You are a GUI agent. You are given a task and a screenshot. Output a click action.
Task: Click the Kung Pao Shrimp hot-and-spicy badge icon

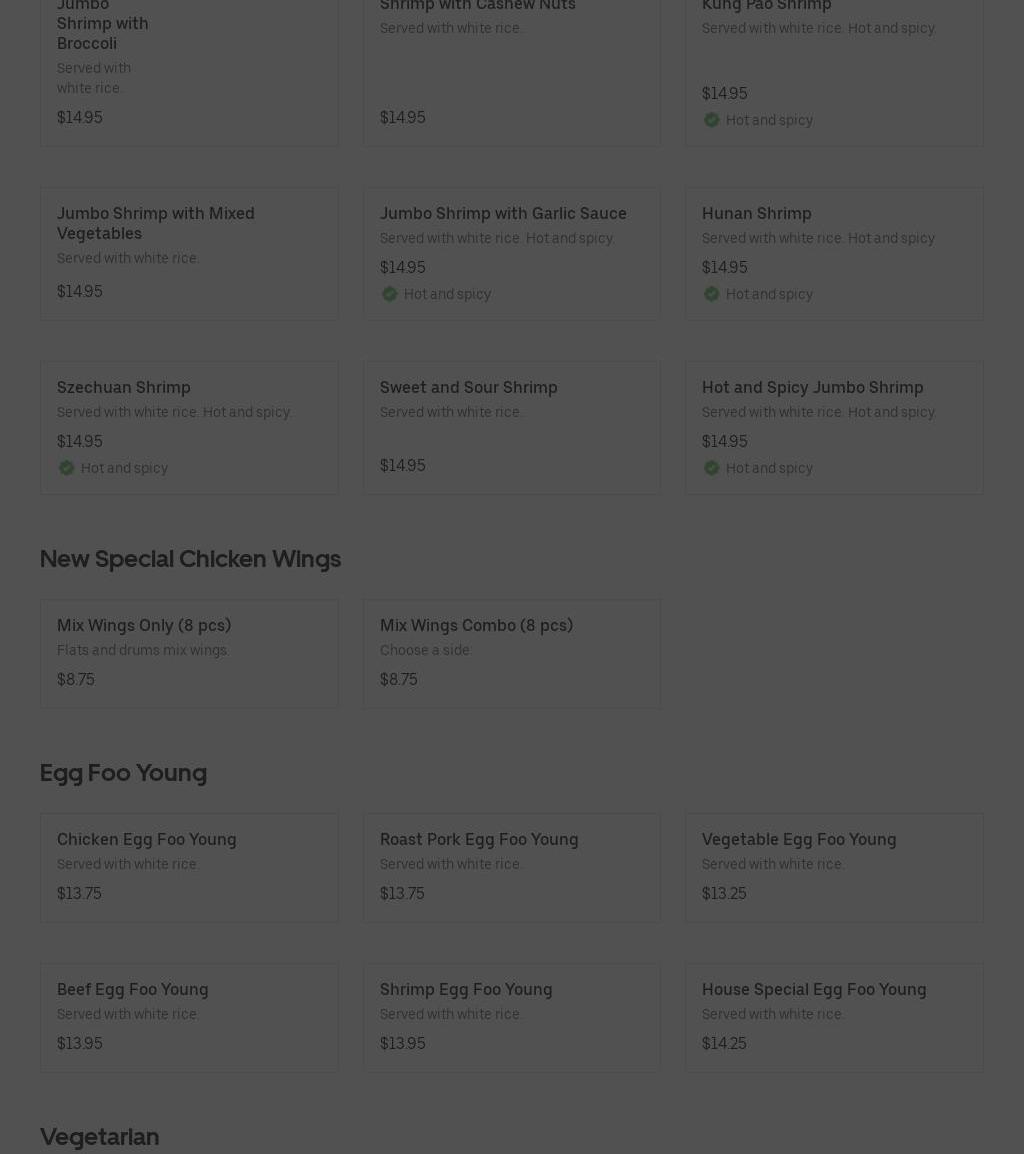[711, 120]
